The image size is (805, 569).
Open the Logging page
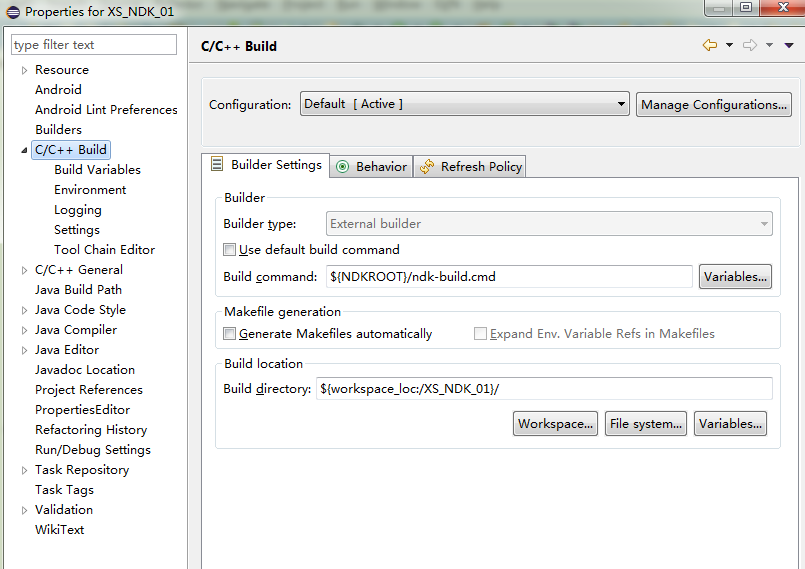[x=78, y=210]
